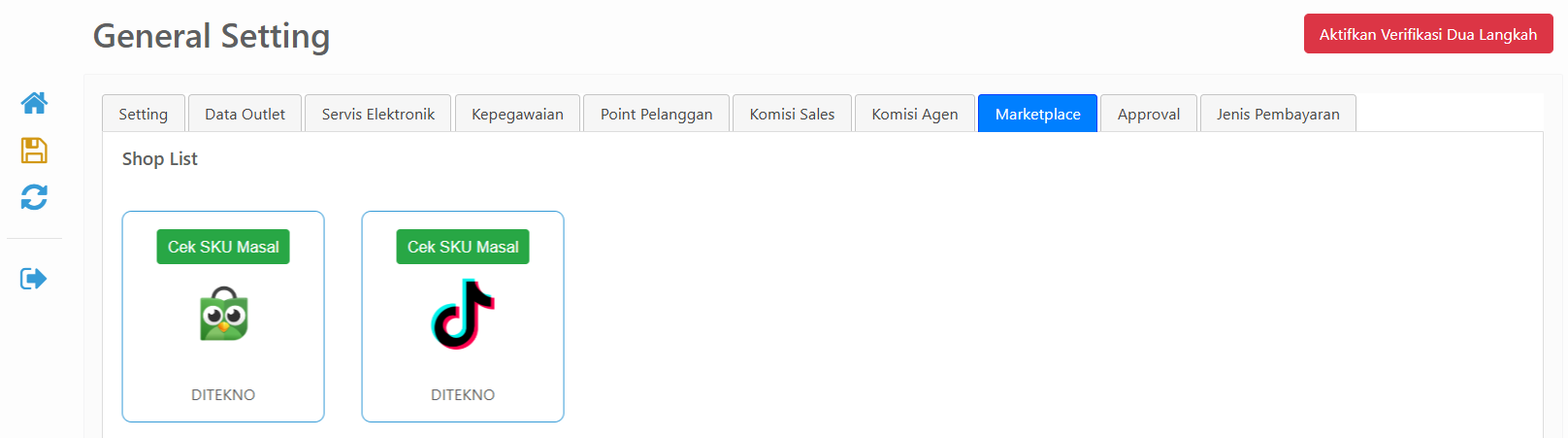Screen dimensions: 1568x438
Task: Click Cek SKU Masal on TikTok card
Action: click(x=463, y=247)
